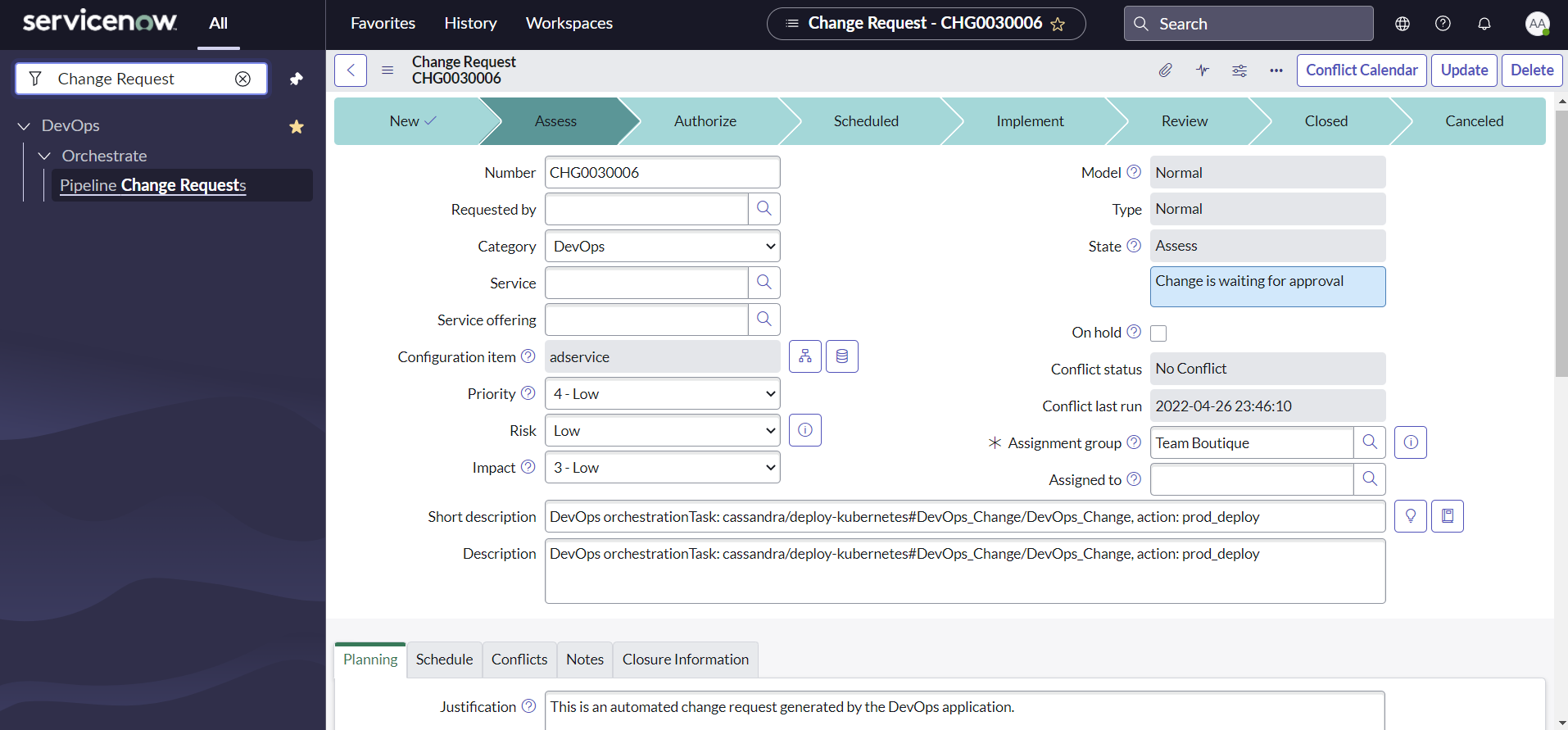Look up Assigned to user
The width and height of the screenshot is (1568, 730).
(x=1370, y=479)
